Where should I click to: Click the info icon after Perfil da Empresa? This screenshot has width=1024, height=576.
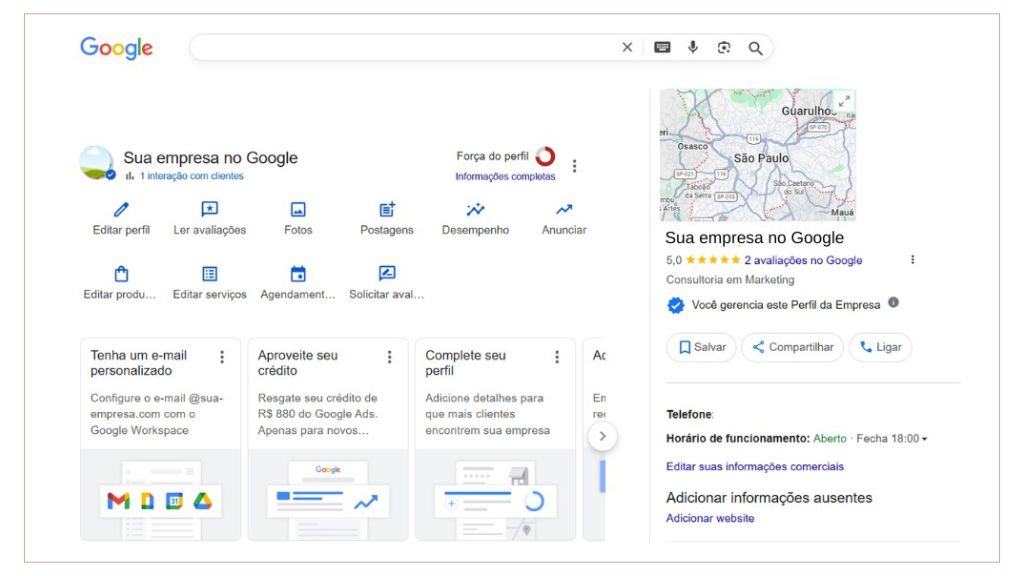click(x=893, y=302)
